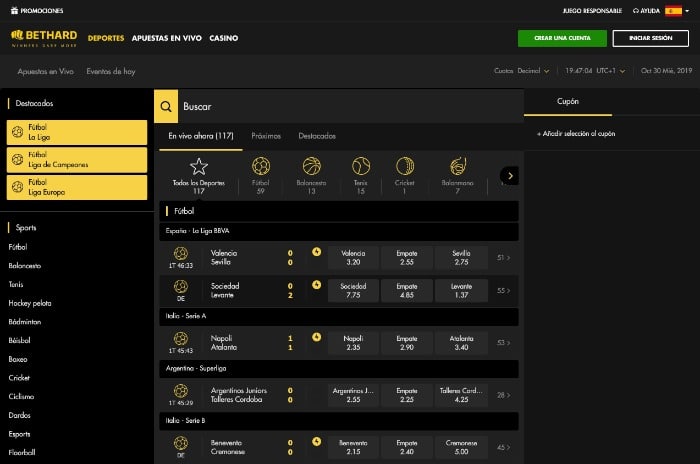This screenshot has width=700, height=464.
Task: Click the promociones gift icon
Action: pyautogui.click(x=14, y=10)
